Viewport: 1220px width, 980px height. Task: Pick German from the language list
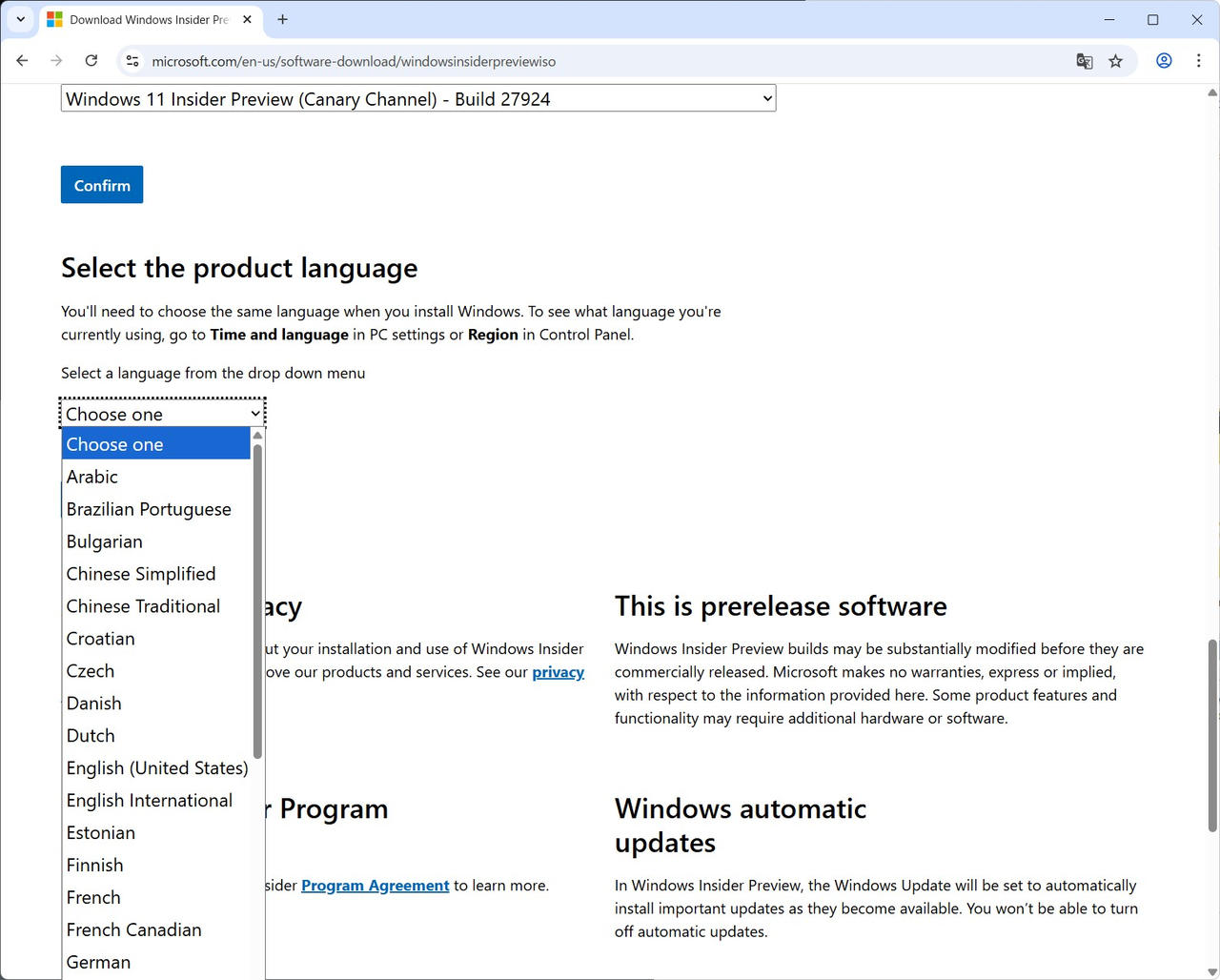pyautogui.click(x=156, y=963)
